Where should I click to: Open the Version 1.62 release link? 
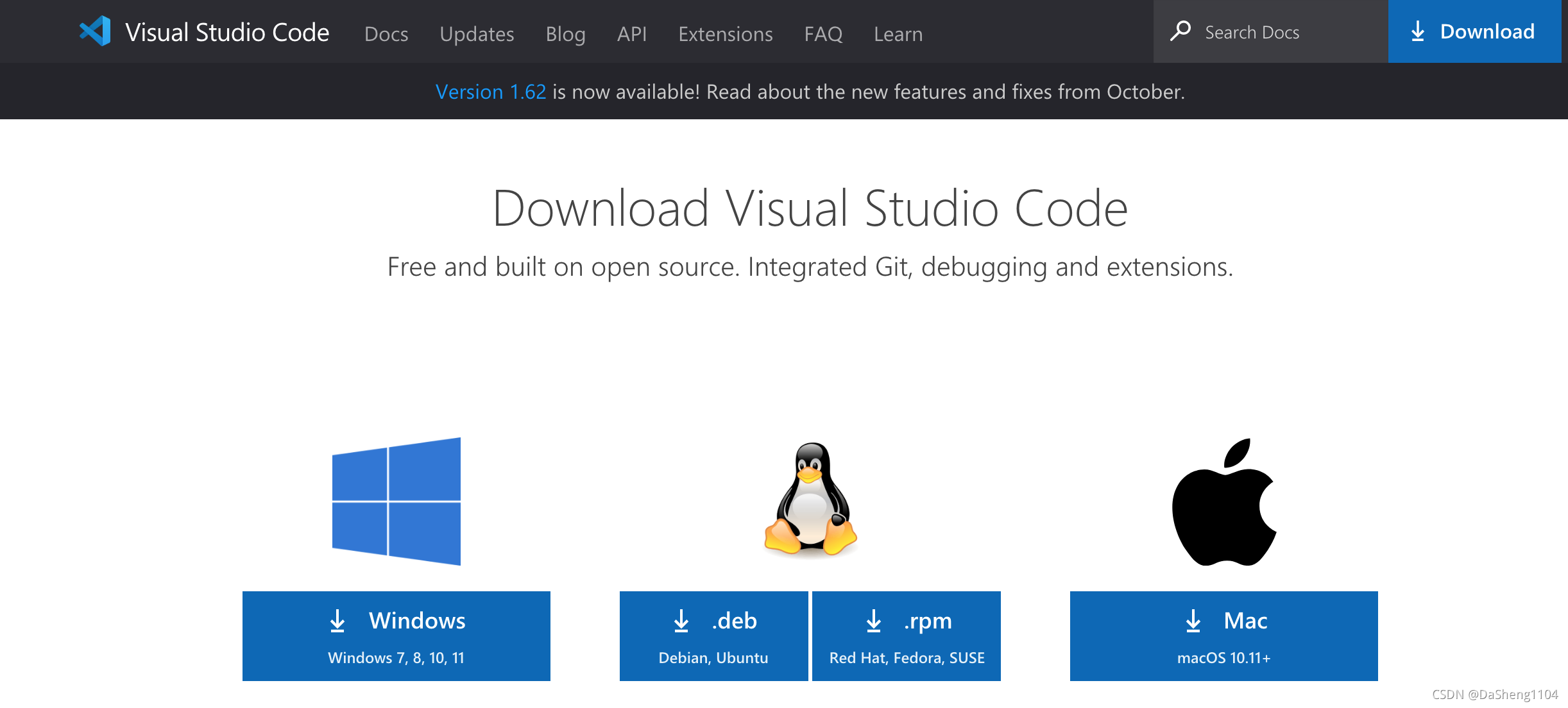tap(491, 92)
